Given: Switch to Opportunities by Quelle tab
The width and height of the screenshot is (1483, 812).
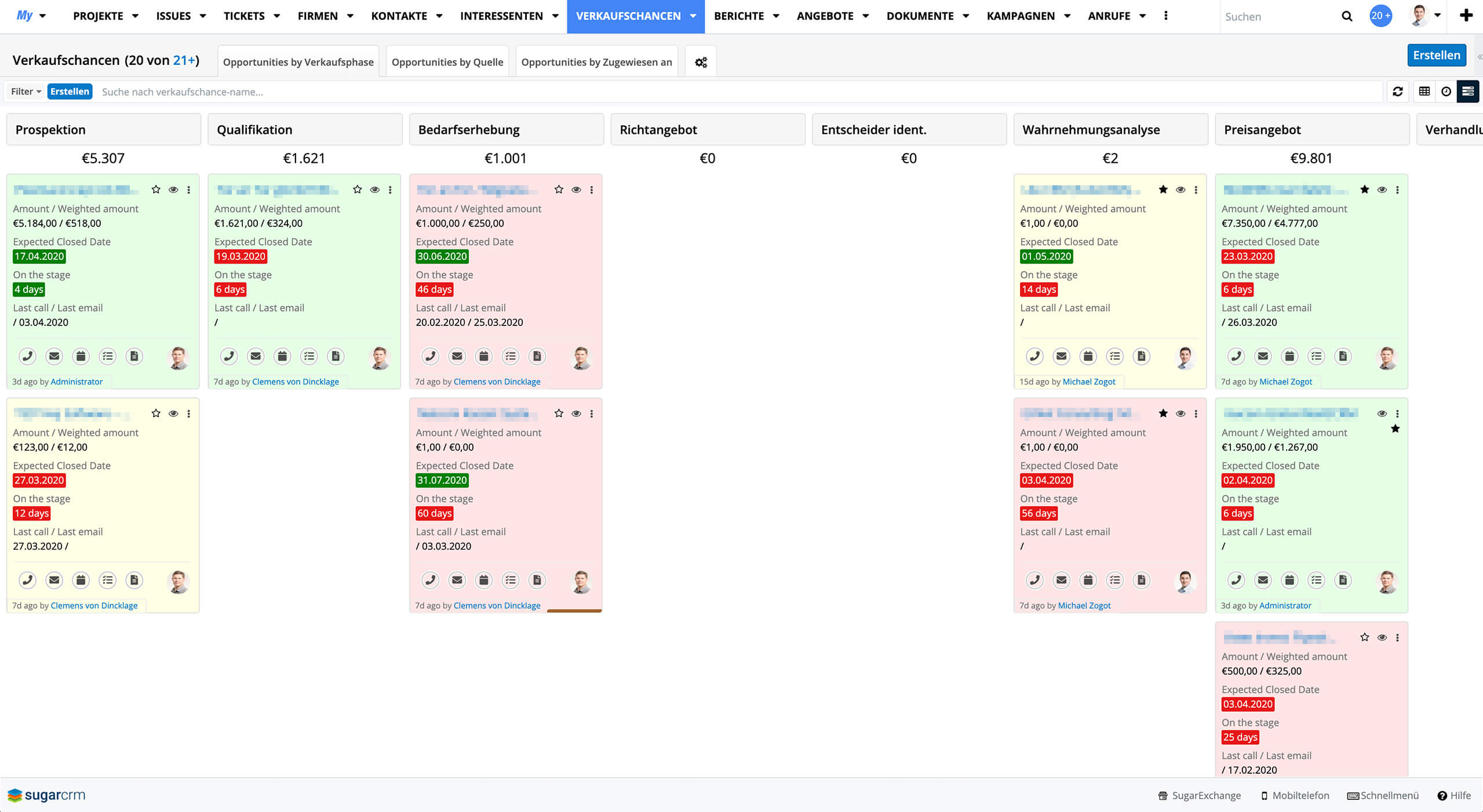Looking at the screenshot, I should pyautogui.click(x=447, y=62).
